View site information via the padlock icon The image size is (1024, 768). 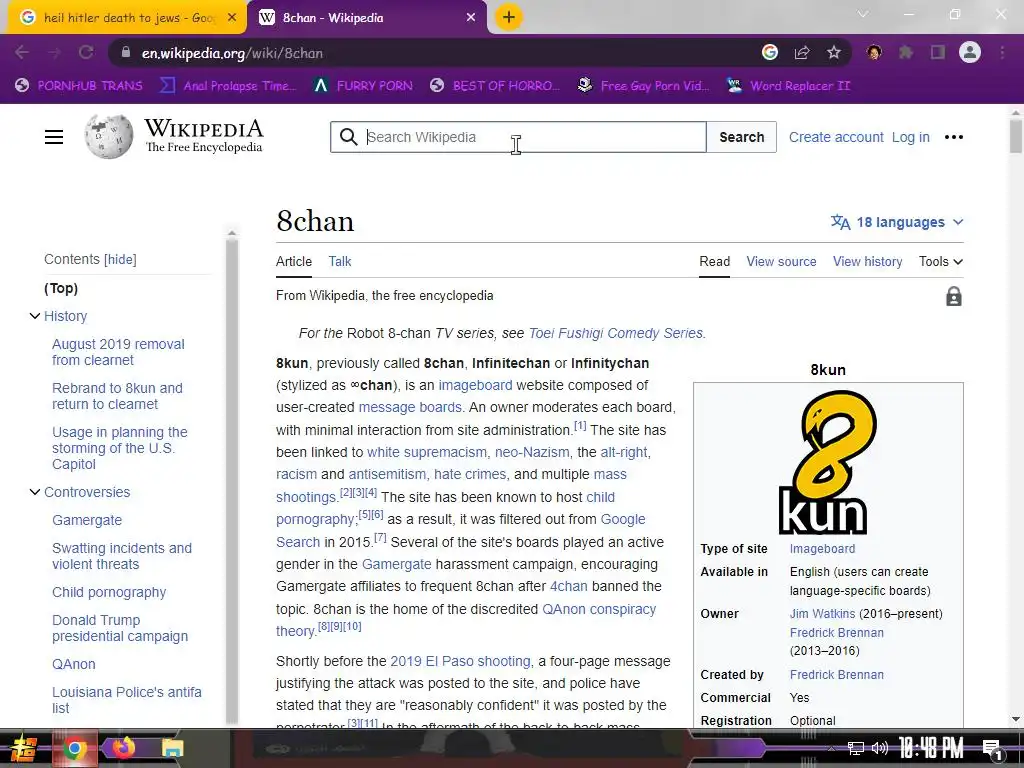125,53
